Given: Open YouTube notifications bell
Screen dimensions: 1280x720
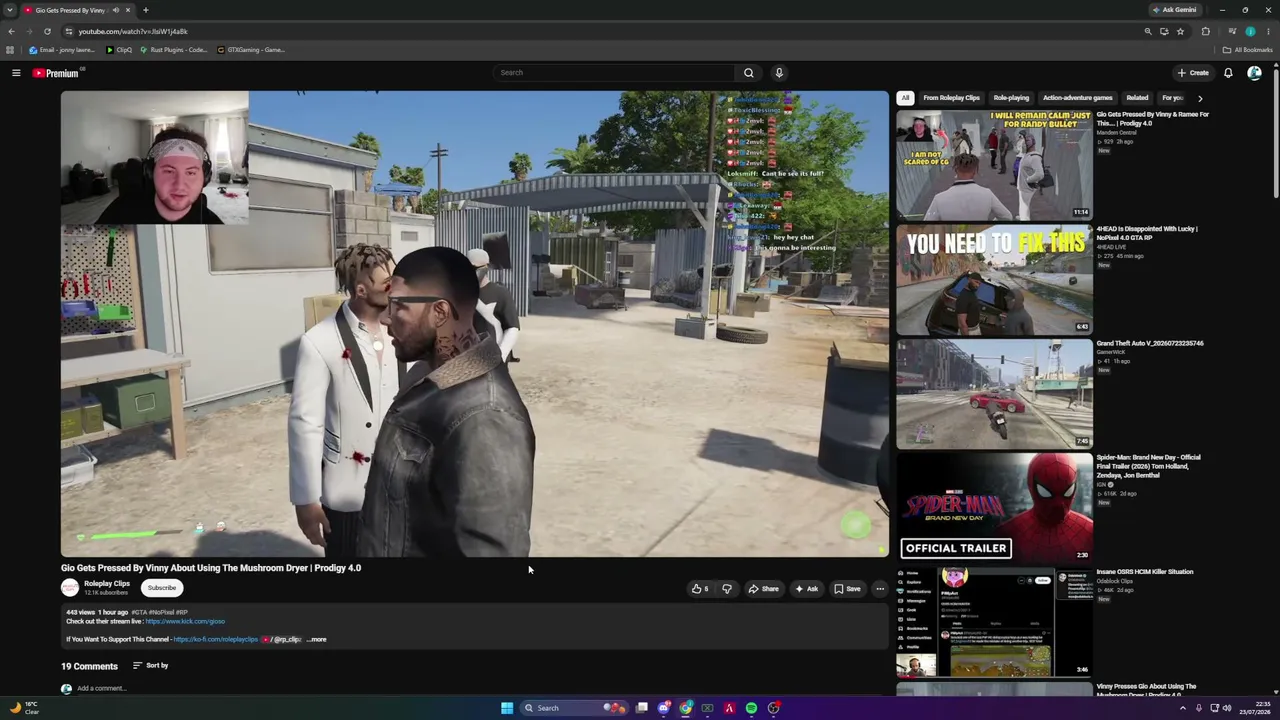Looking at the screenshot, I should point(1228,73).
